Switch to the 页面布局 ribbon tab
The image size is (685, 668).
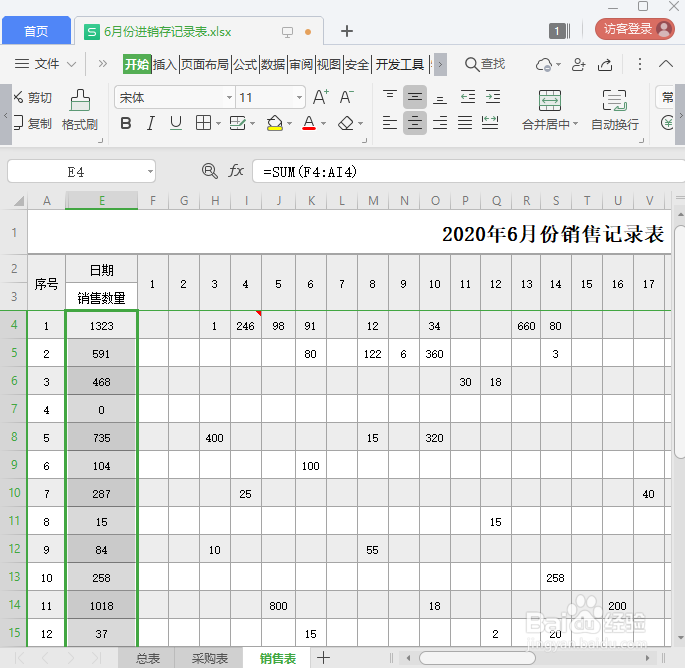[x=205, y=65]
